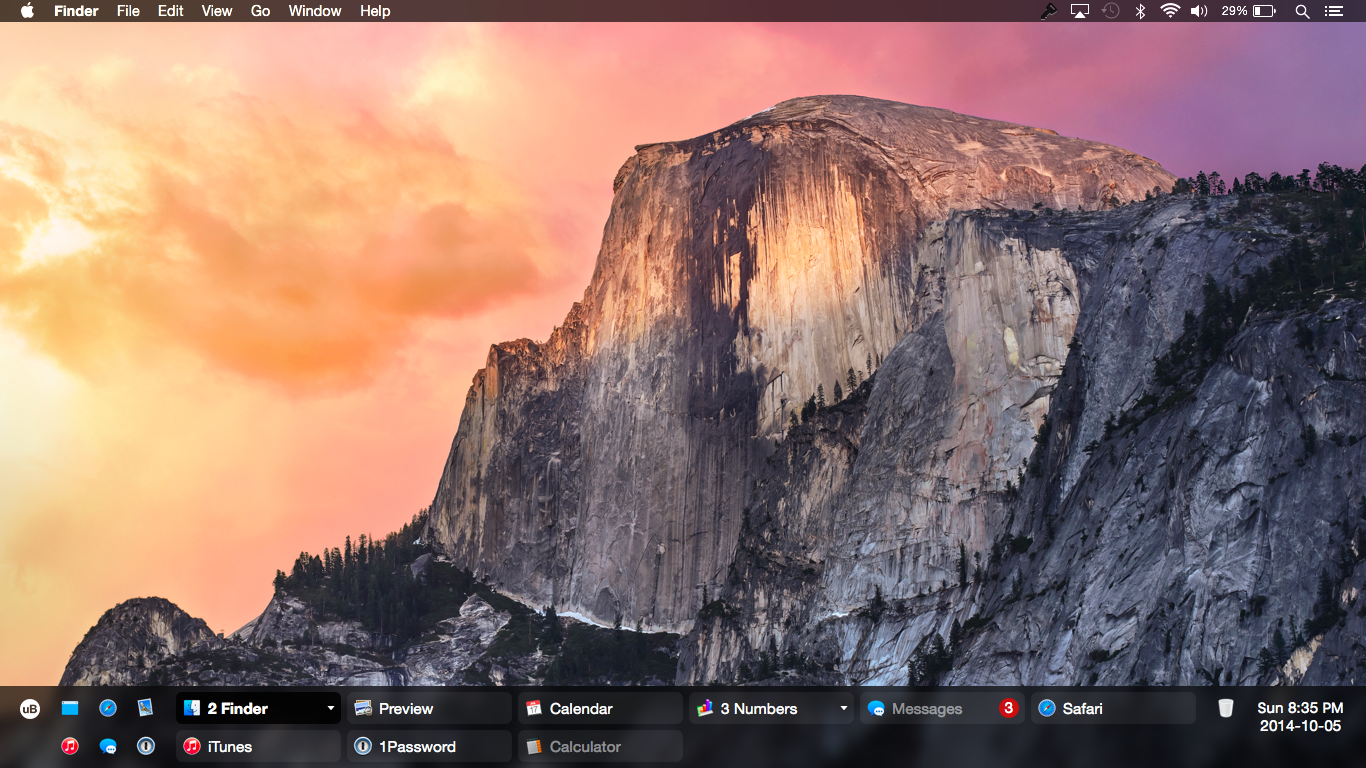The width and height of the screenshot is (1366, 768).
Task: Switch to the Safari task button
Action: click(1113, 708)
